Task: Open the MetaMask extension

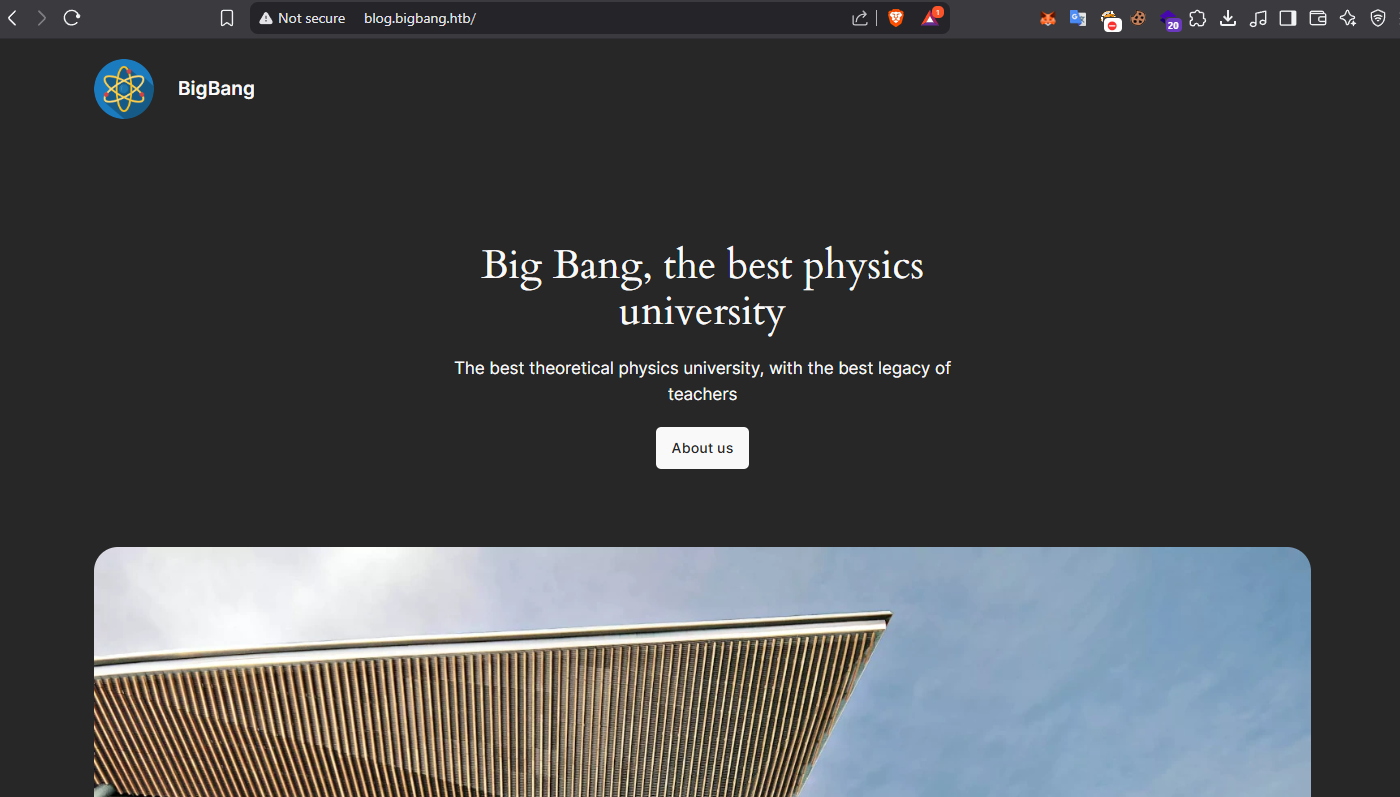Action: pyautogui.click(x=1047, y=17)
